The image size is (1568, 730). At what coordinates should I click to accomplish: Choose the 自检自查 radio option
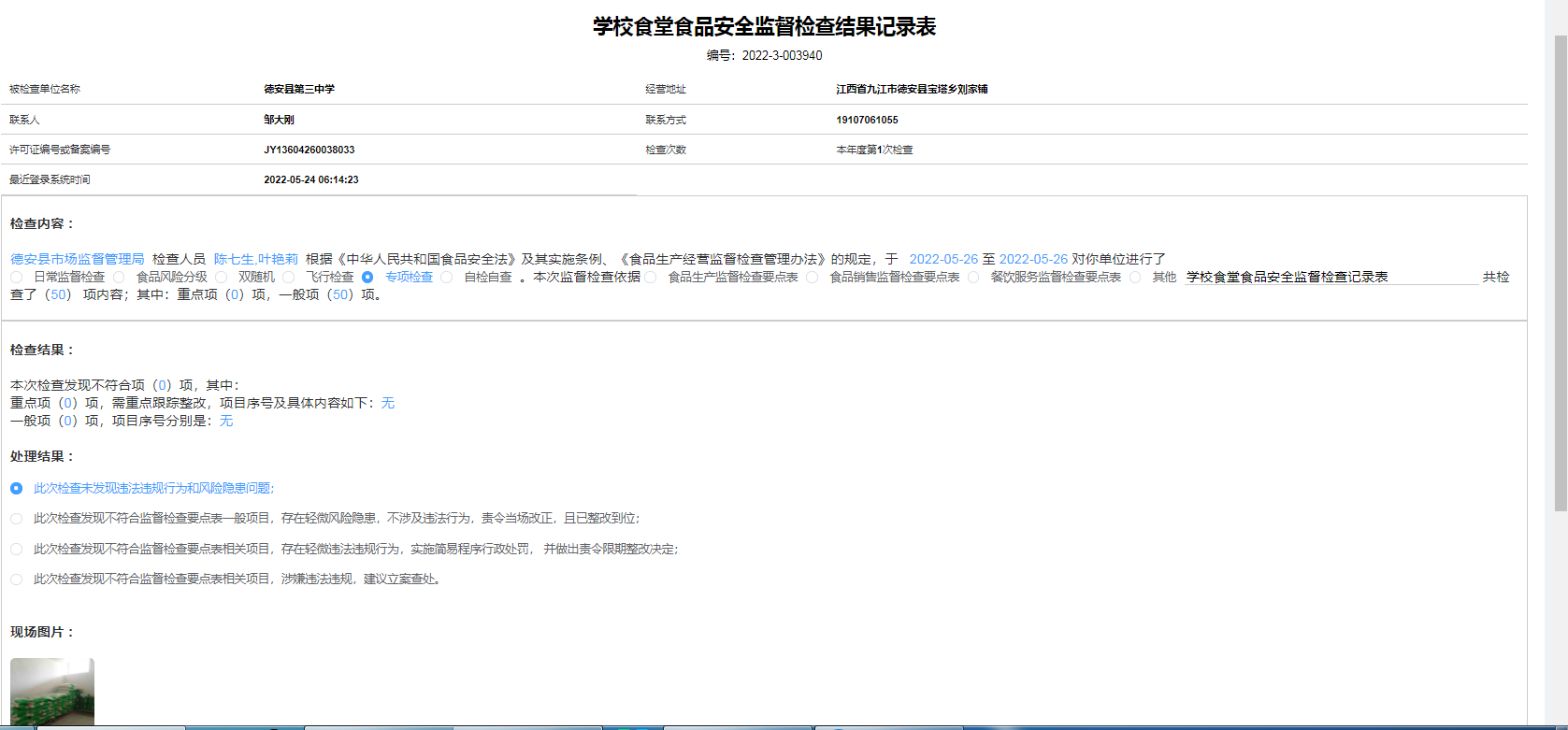point(447,278)
